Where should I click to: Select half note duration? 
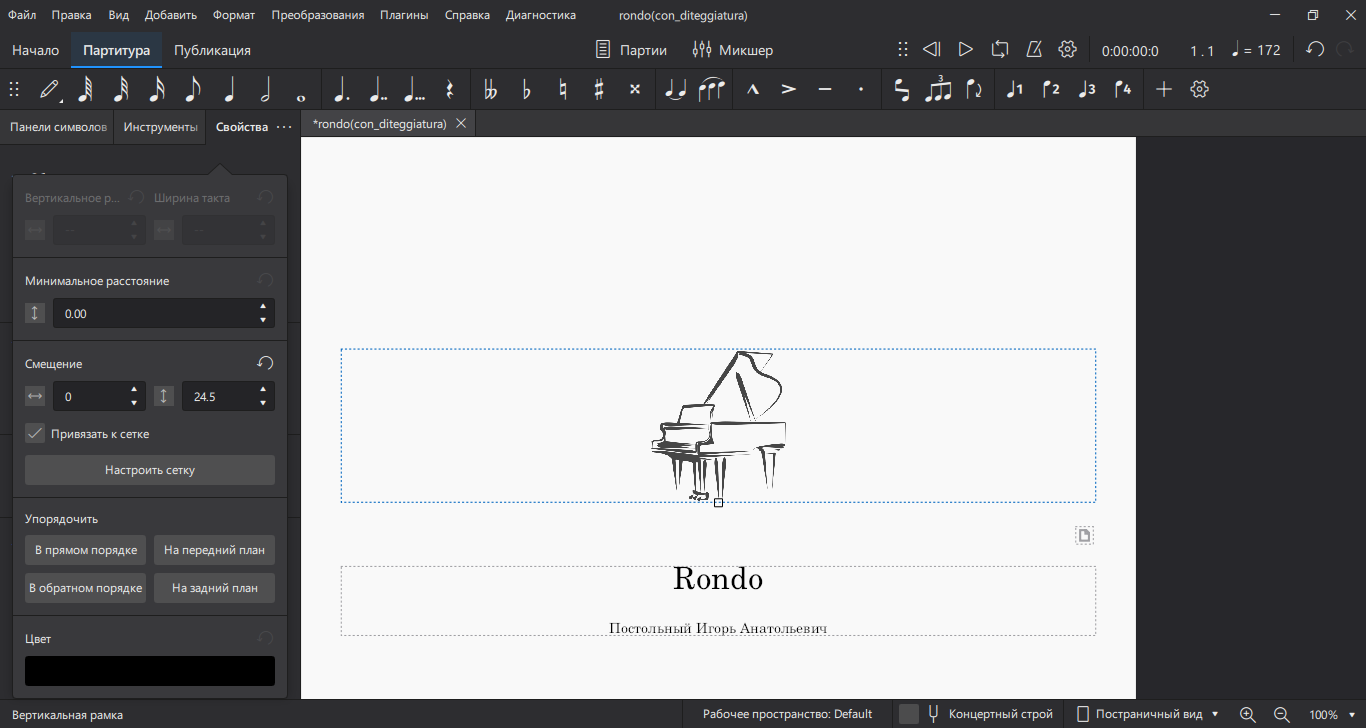coord(265,89)
